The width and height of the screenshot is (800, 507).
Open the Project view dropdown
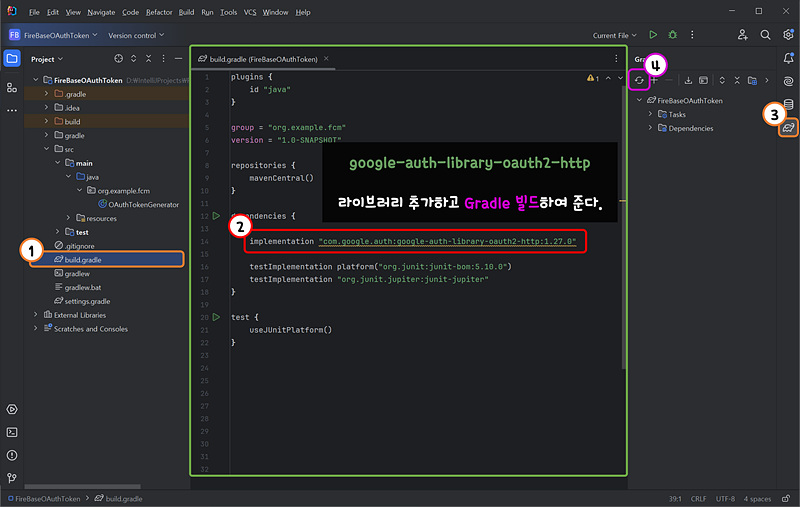(x=47, y=59)
